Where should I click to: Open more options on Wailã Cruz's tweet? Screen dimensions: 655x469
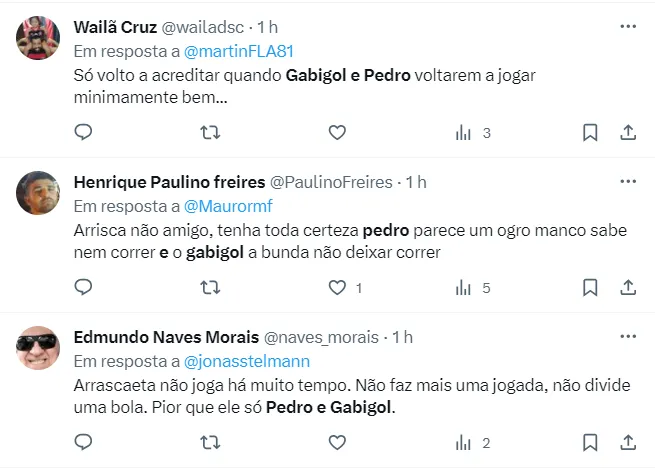click(628, 26)
